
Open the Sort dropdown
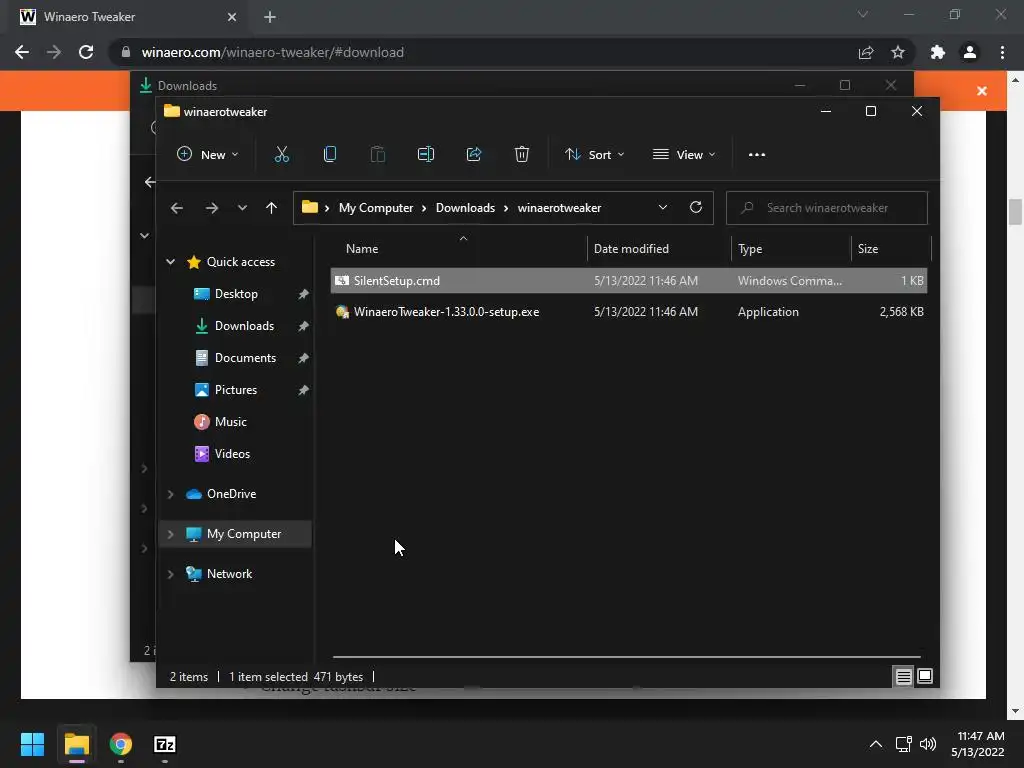point(595,155)
